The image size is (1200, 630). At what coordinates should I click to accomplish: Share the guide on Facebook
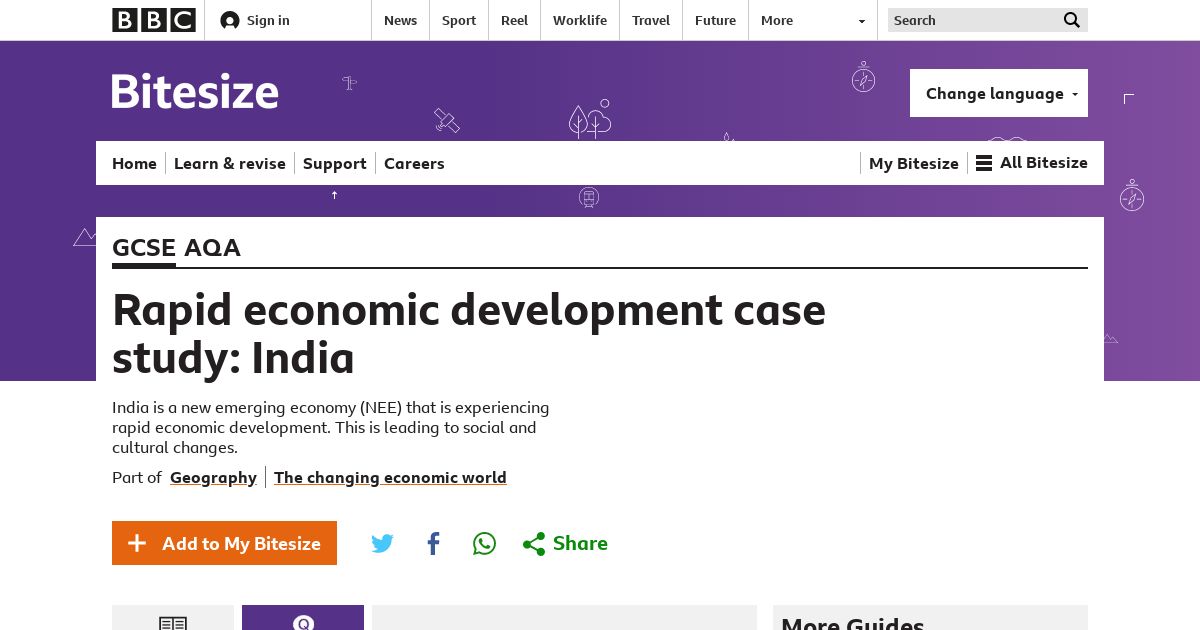(433, 543)
